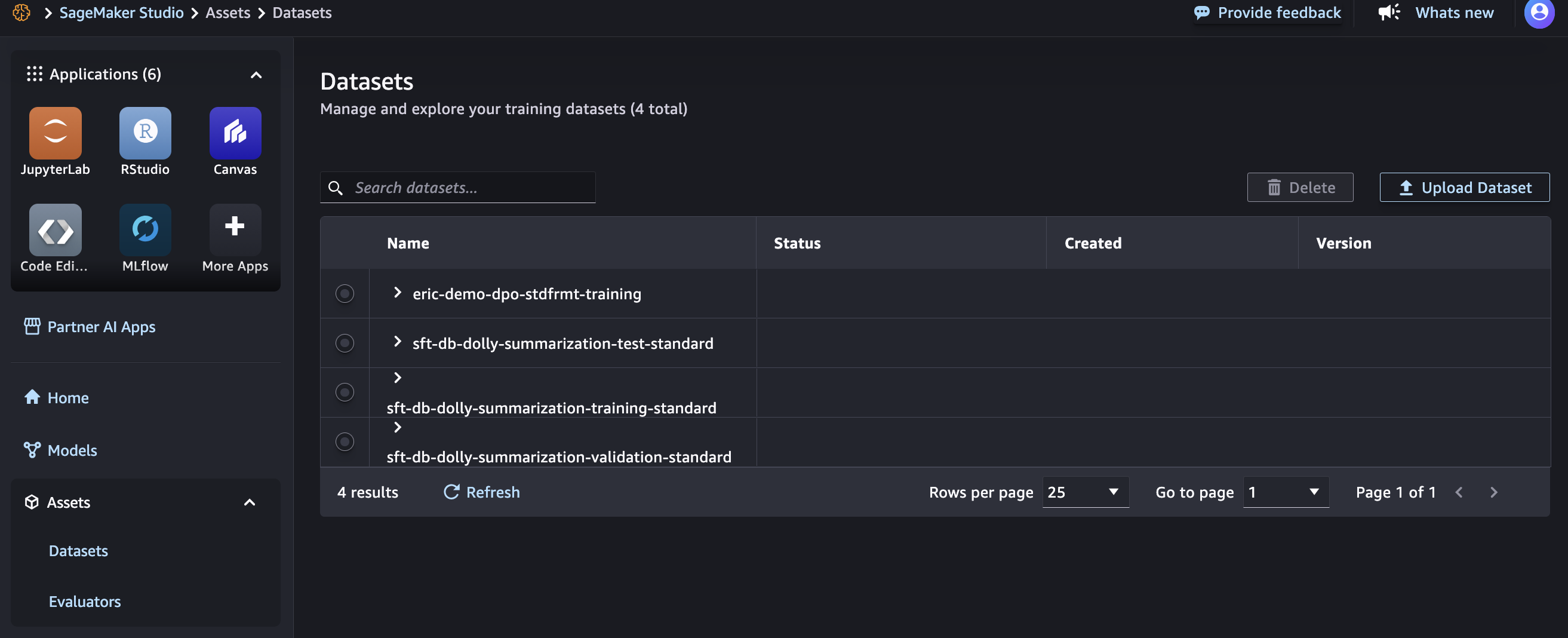1568x638 pixels.
Task: Expand the summarization-validation-standard dataset row
Action: pyautogui.click(x=398, y=427)
